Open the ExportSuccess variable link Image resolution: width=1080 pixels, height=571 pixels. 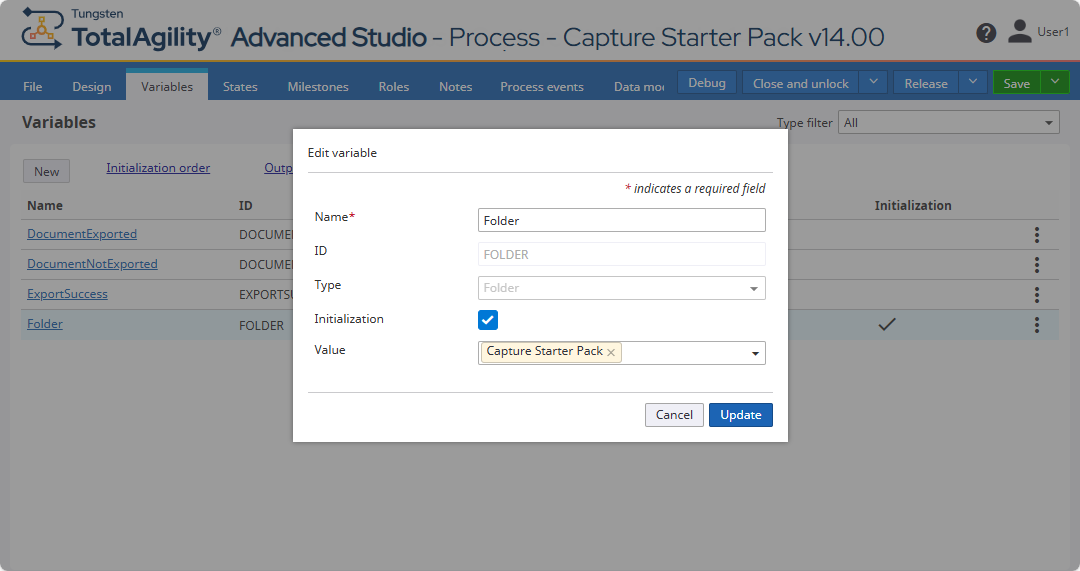[68, 293]
